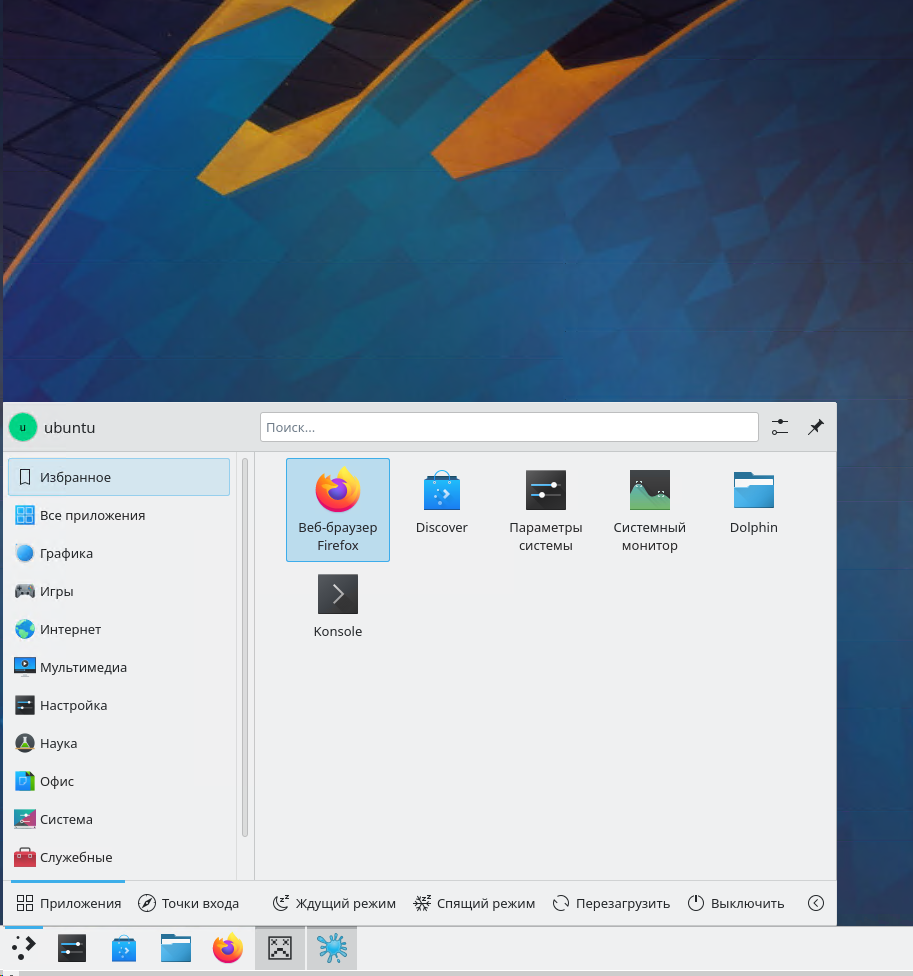
Task: Launch Firefox from the favorites grid
Action: pos(337,505)
